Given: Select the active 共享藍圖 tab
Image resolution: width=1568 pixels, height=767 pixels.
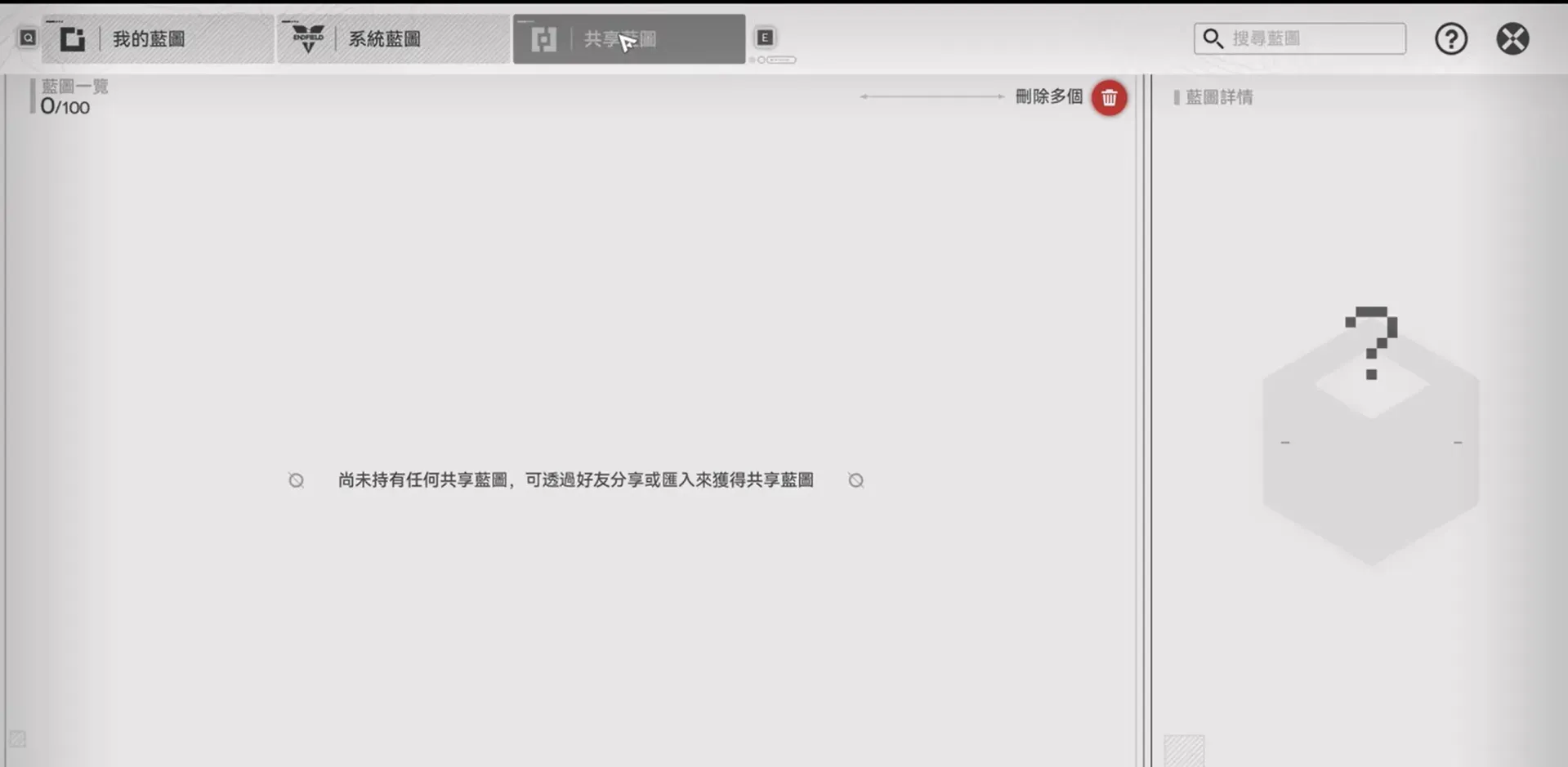Looking at the screenshot, I should coord(629,38).
